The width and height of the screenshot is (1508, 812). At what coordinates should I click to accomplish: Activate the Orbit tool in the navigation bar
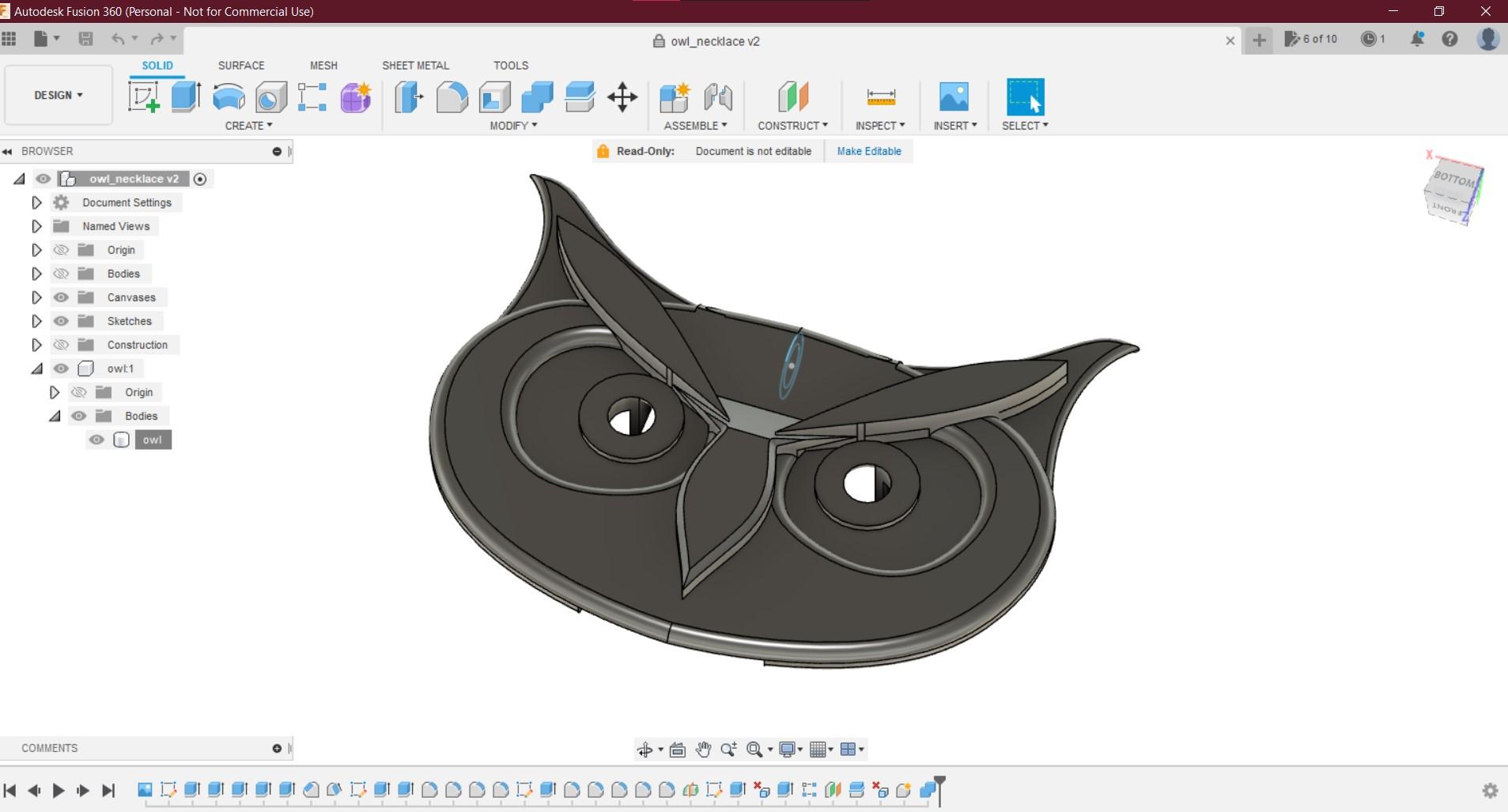[x=645, y=748]
